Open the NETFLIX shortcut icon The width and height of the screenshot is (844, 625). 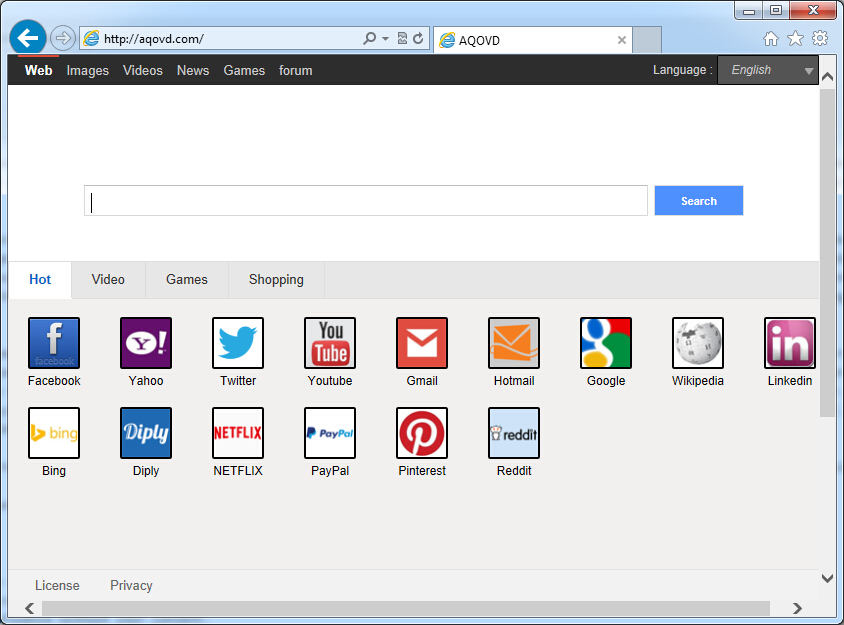pos(238,433)
